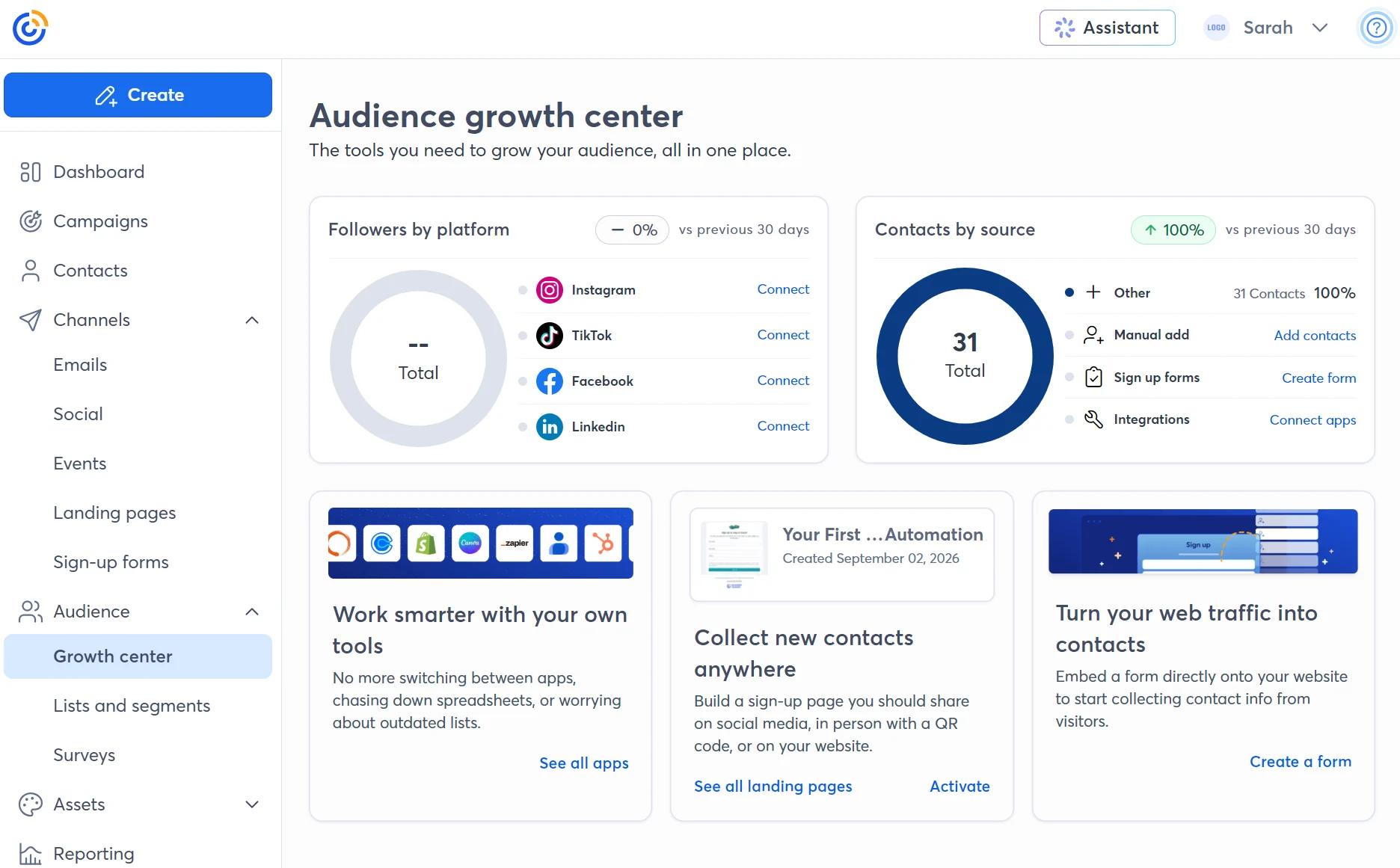Click the Other plus icon
The height and width of the screenshot is (868, 1400).
[1093, 292]
